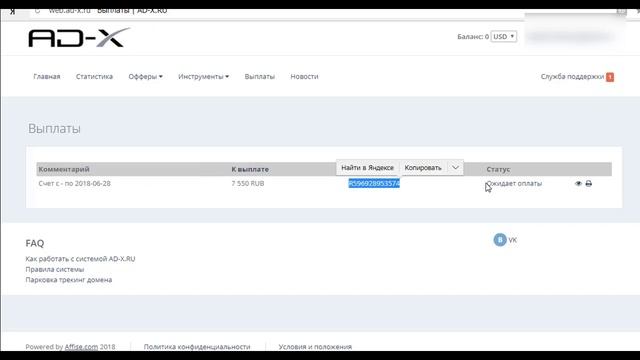Click 'Счет с - по 2018-06-28' cell
This screenshot has height=360, width=640.
click(x=74, y=184)
